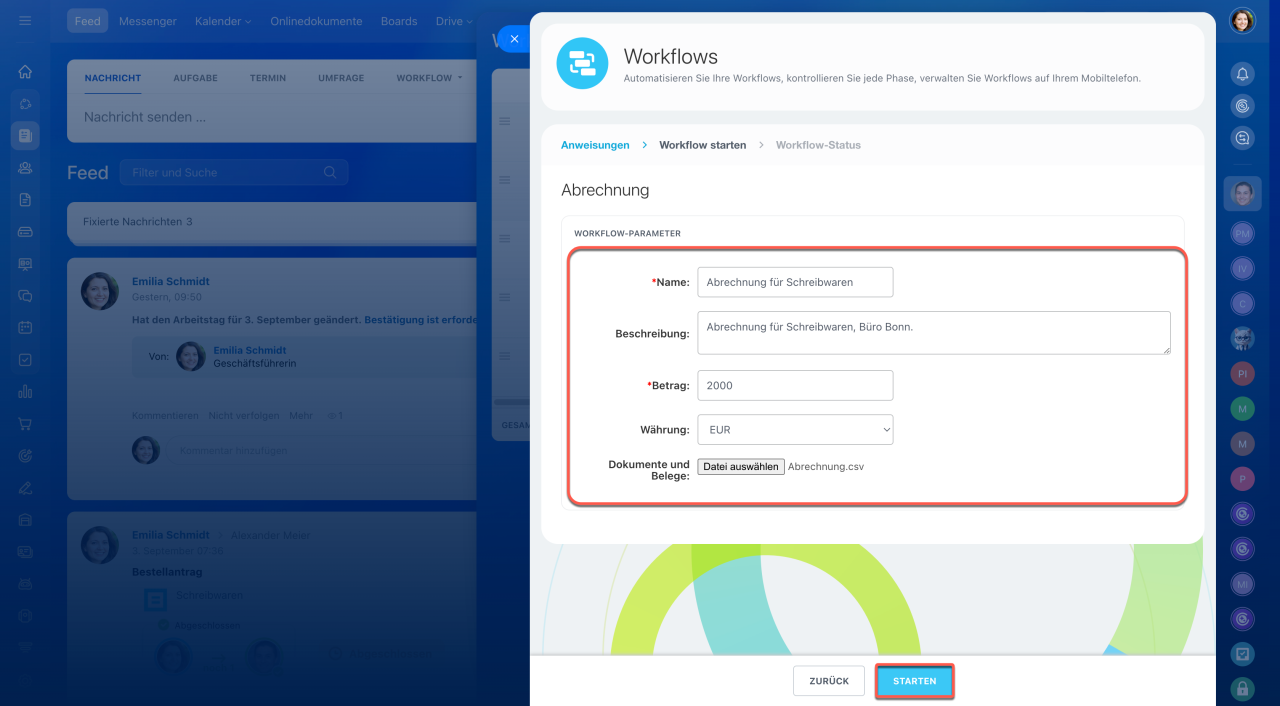Click the STARTEN button
Viewport: 1280px width, 706px height.
[915, 681]
